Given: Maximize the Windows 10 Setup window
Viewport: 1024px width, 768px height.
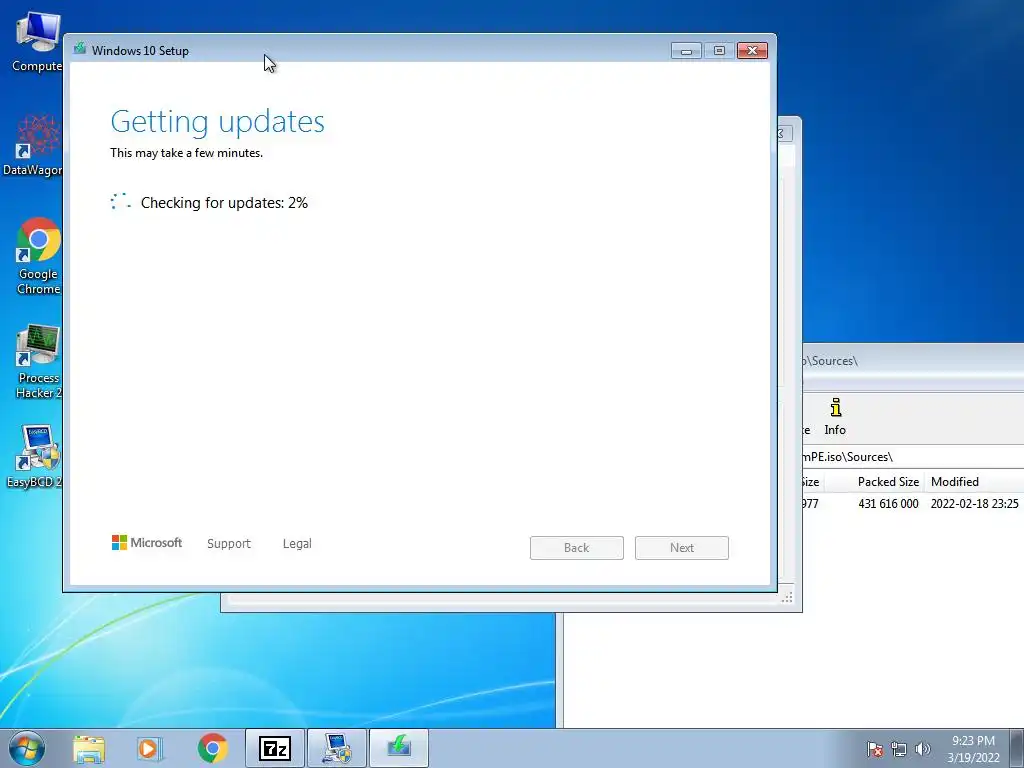Looking at the screenshot, I should 719,51.
